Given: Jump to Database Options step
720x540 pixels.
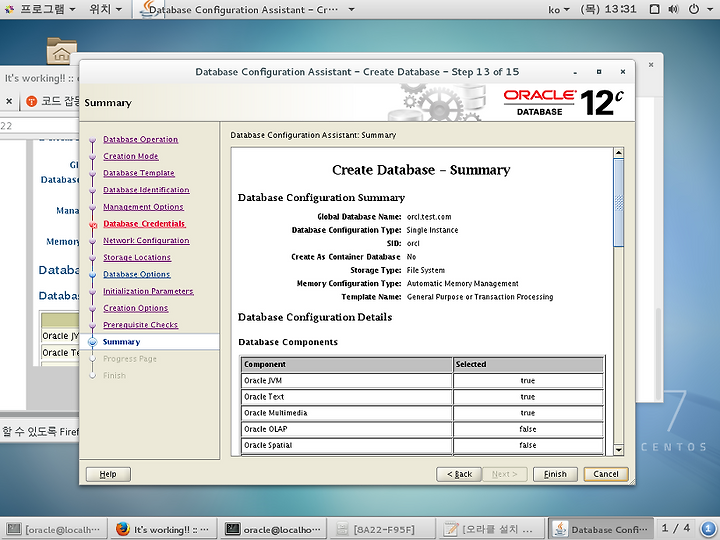Looking at the screenshot, I should click(137, 274).
